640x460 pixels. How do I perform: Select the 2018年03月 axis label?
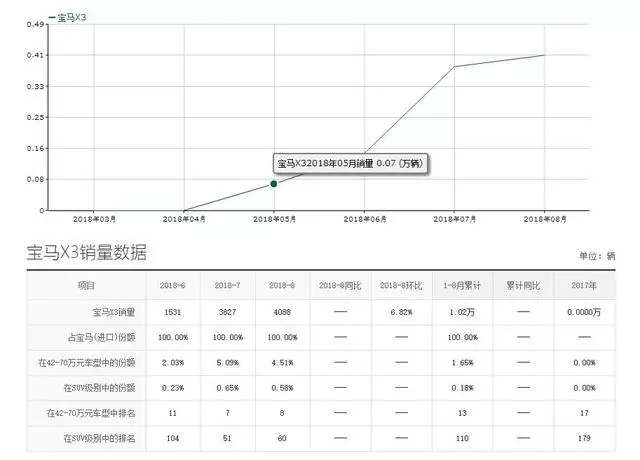point(94,219)
